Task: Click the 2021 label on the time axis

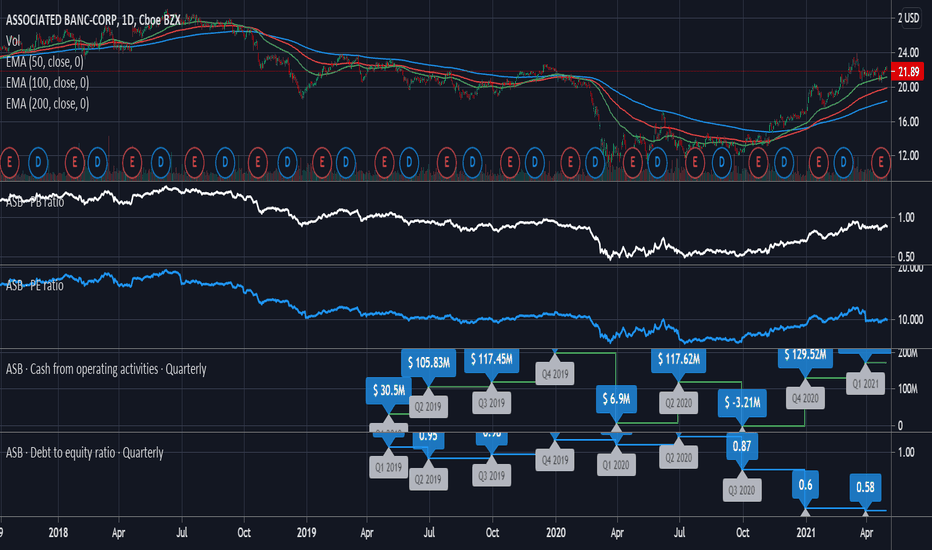Action: (x=805, y=533)
